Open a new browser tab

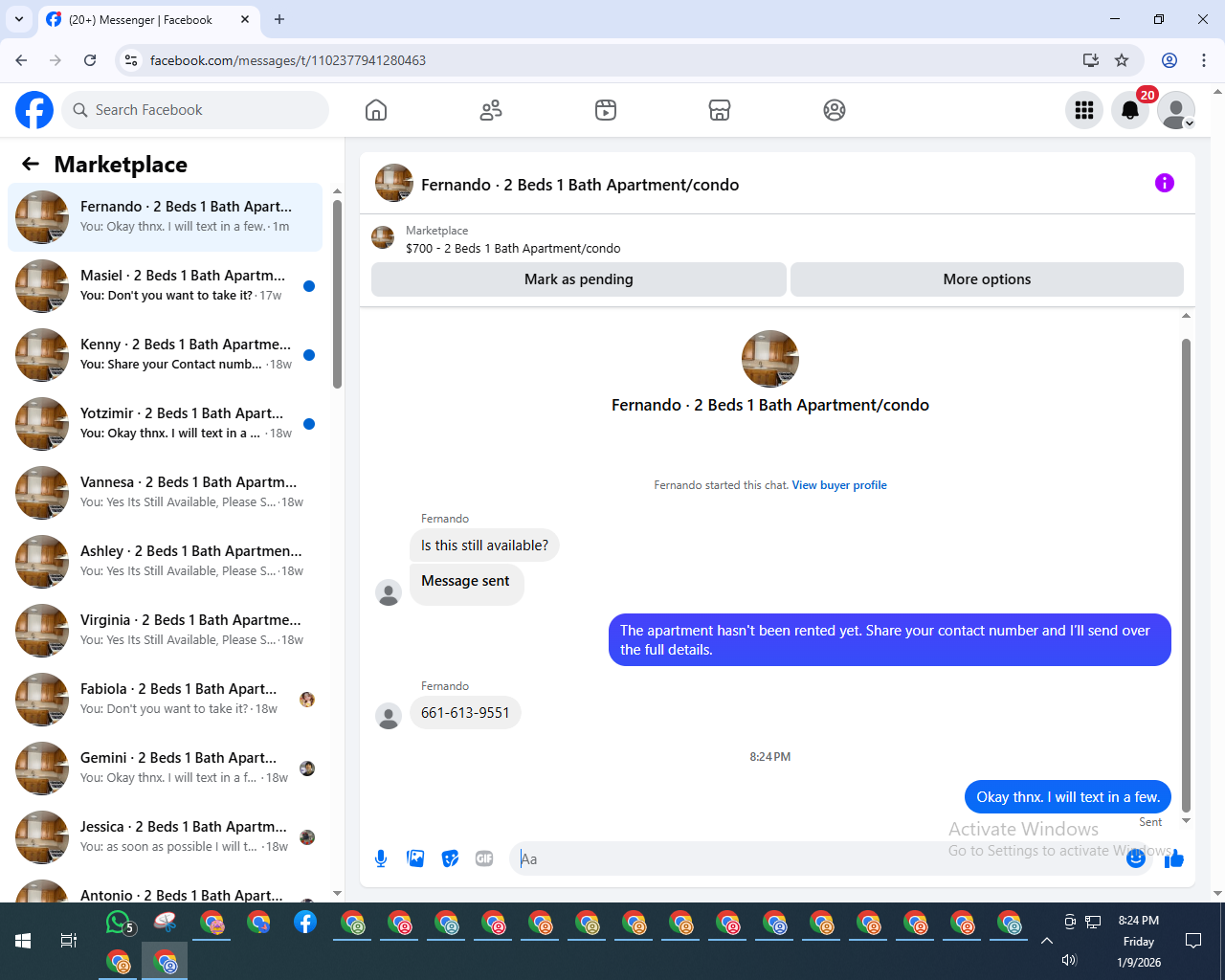click(279, 19)
